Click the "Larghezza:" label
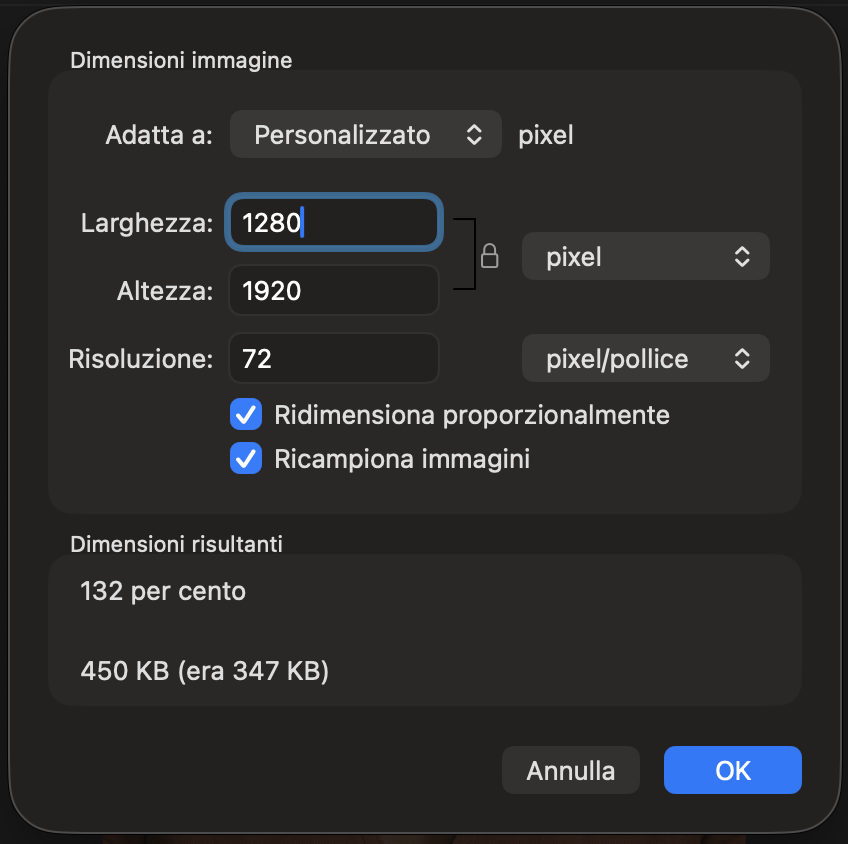Screen dimensions: 848x844 click(147, 224)
